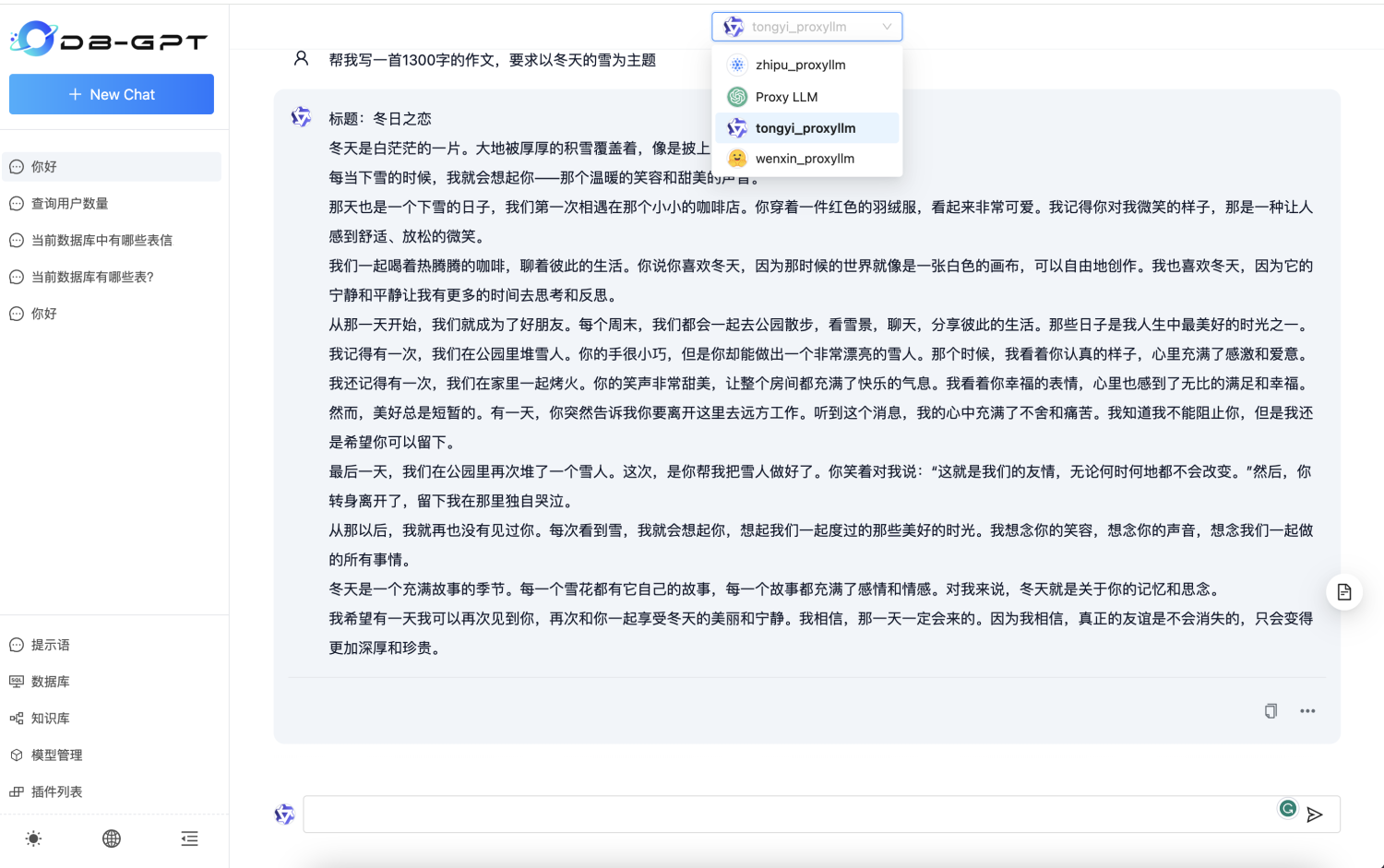Collapse the left sidebar
The height and width of the screenshot is (868, 1384).
(x=189, y=838)
